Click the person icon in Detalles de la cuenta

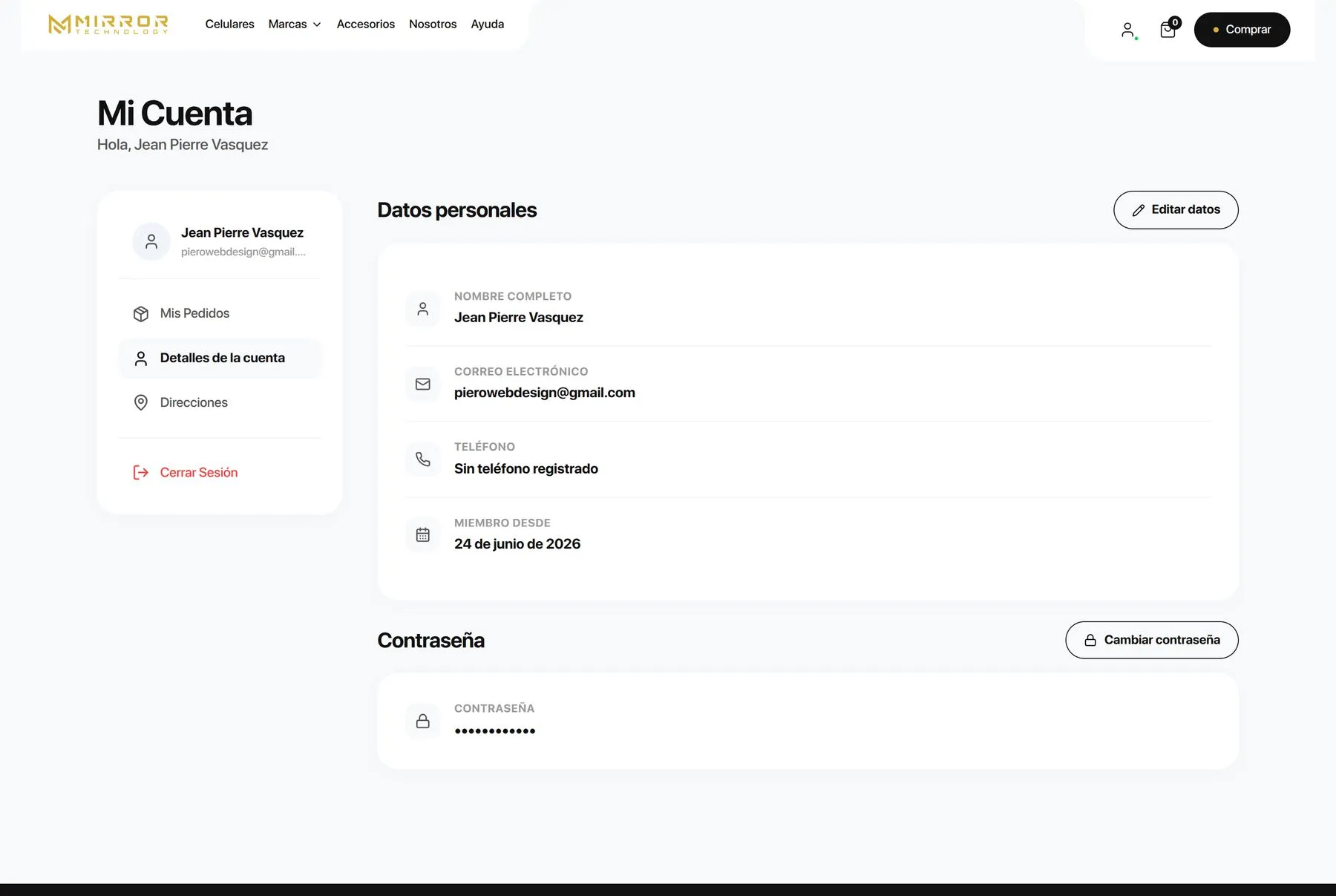pyautogui.click(x=141, y=359)
